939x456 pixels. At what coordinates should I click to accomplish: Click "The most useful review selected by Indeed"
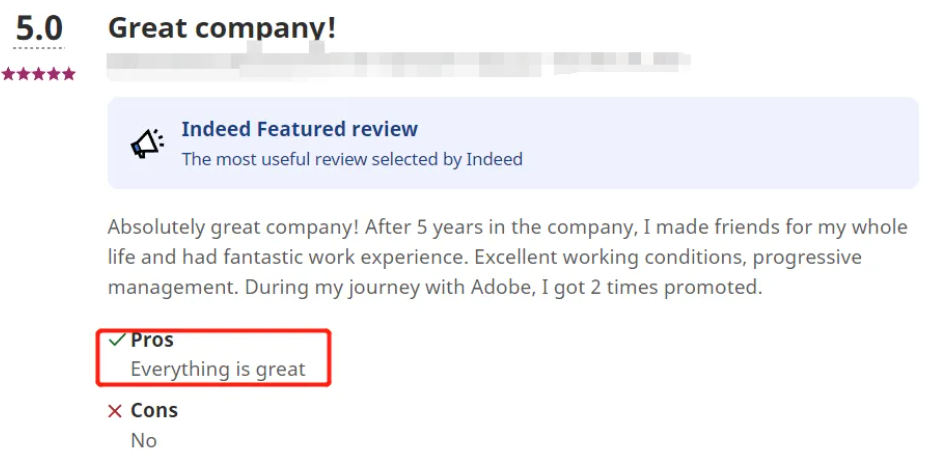[352, 159]
